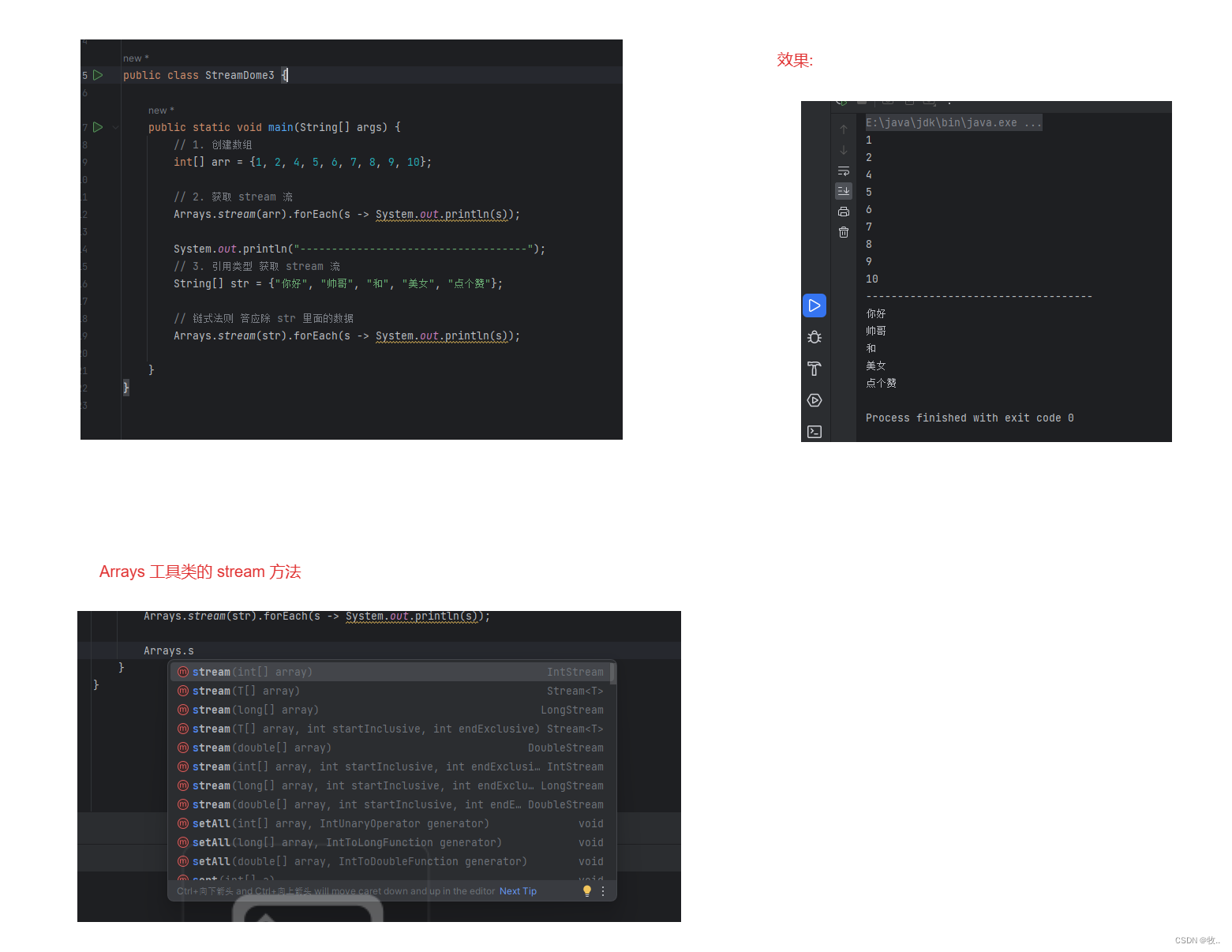The image size is (1232, 952).
Task: Click console output line '点个赞'
Action: point(881,383)
